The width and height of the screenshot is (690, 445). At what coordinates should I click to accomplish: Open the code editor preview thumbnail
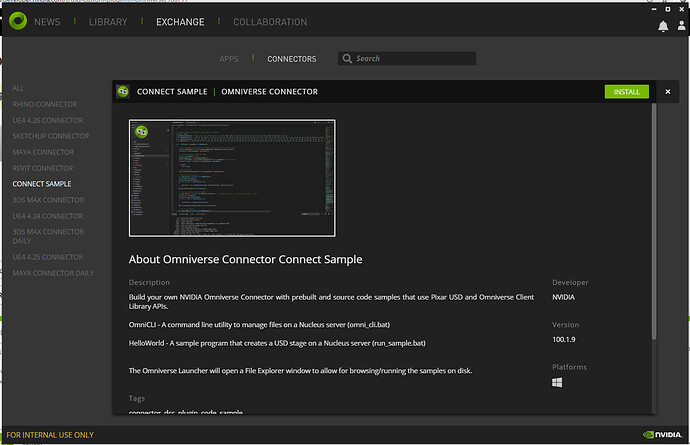point(232,178)
